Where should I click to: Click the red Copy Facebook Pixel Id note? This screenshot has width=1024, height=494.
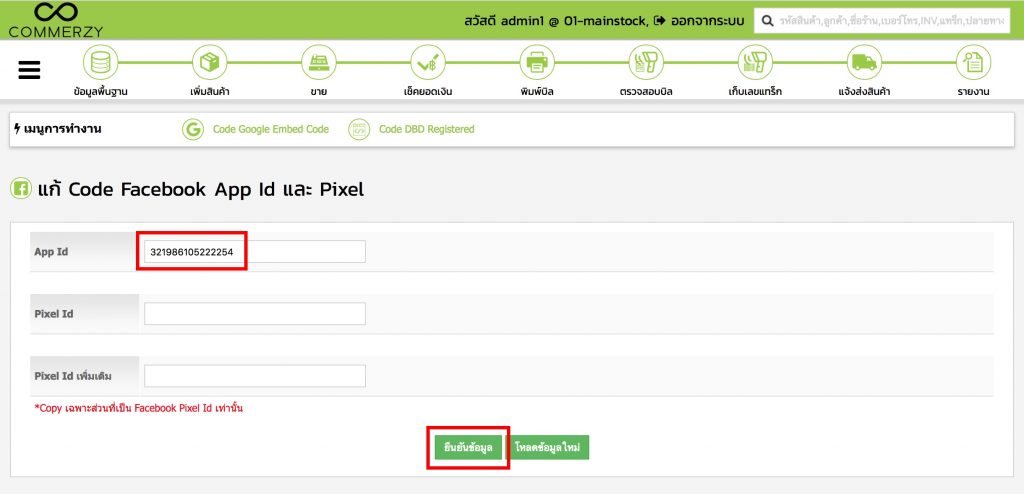[138, 408]
